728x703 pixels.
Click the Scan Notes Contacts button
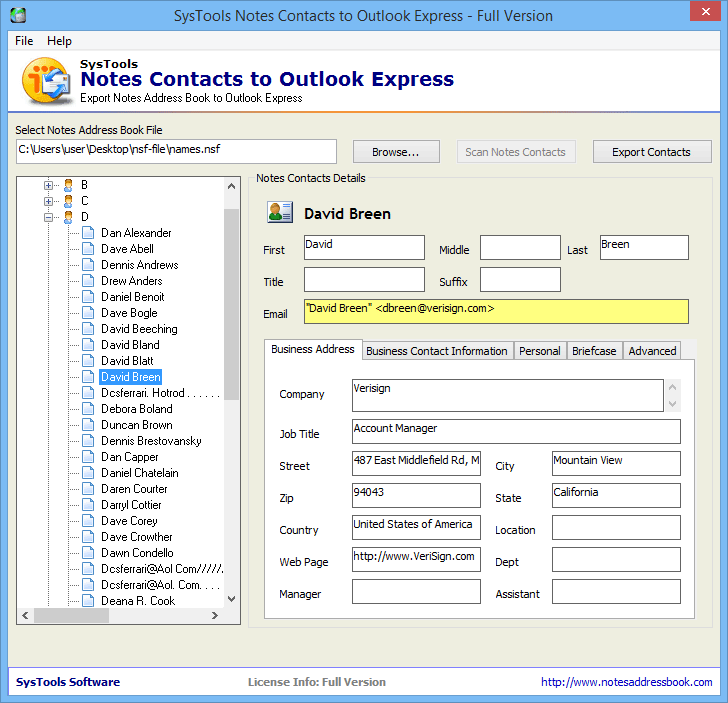pyautogui.click(x=516, y=152)
